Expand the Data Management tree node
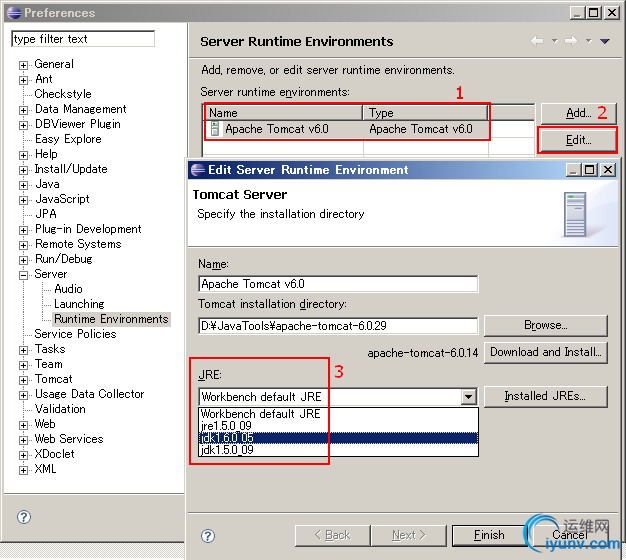Screen dimensions: 626x560 tap(24, 110)
